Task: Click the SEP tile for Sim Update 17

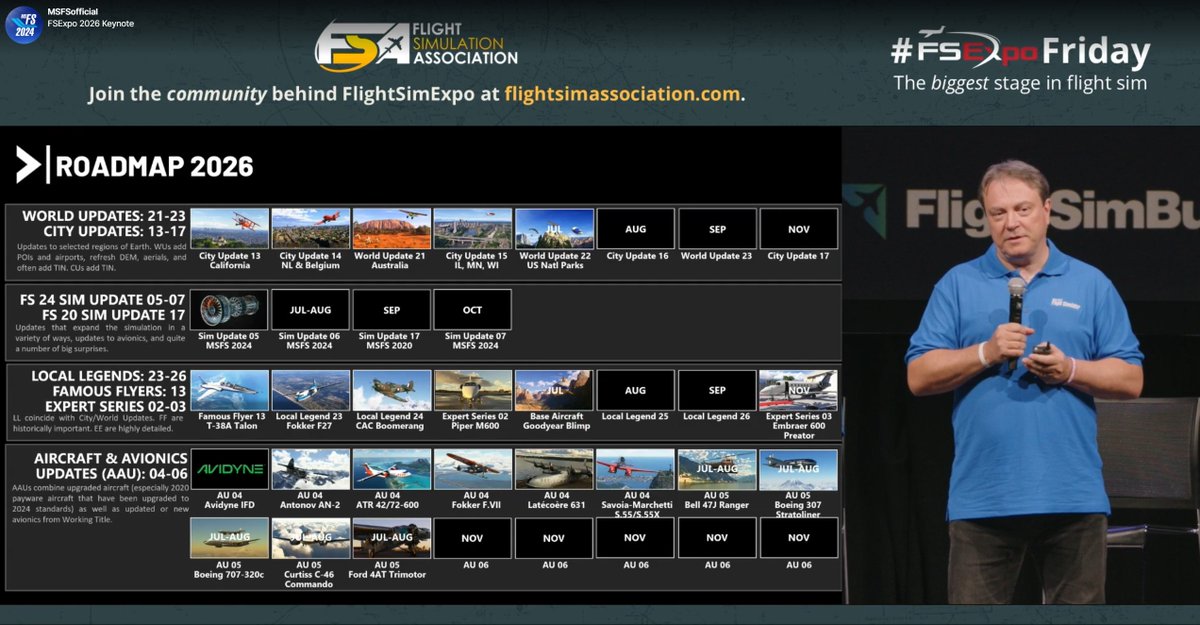Action: coord(392,309)
